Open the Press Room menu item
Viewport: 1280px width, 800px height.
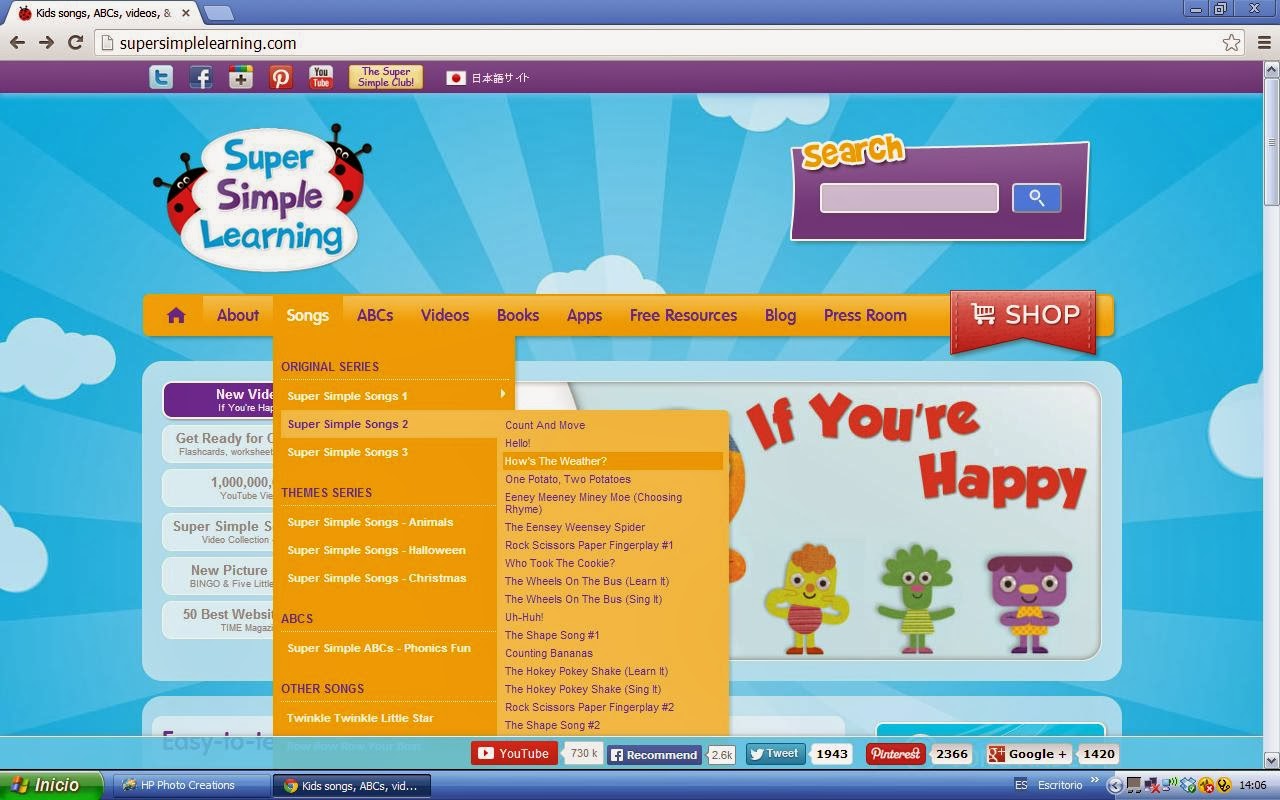click(x=865, y=315)
